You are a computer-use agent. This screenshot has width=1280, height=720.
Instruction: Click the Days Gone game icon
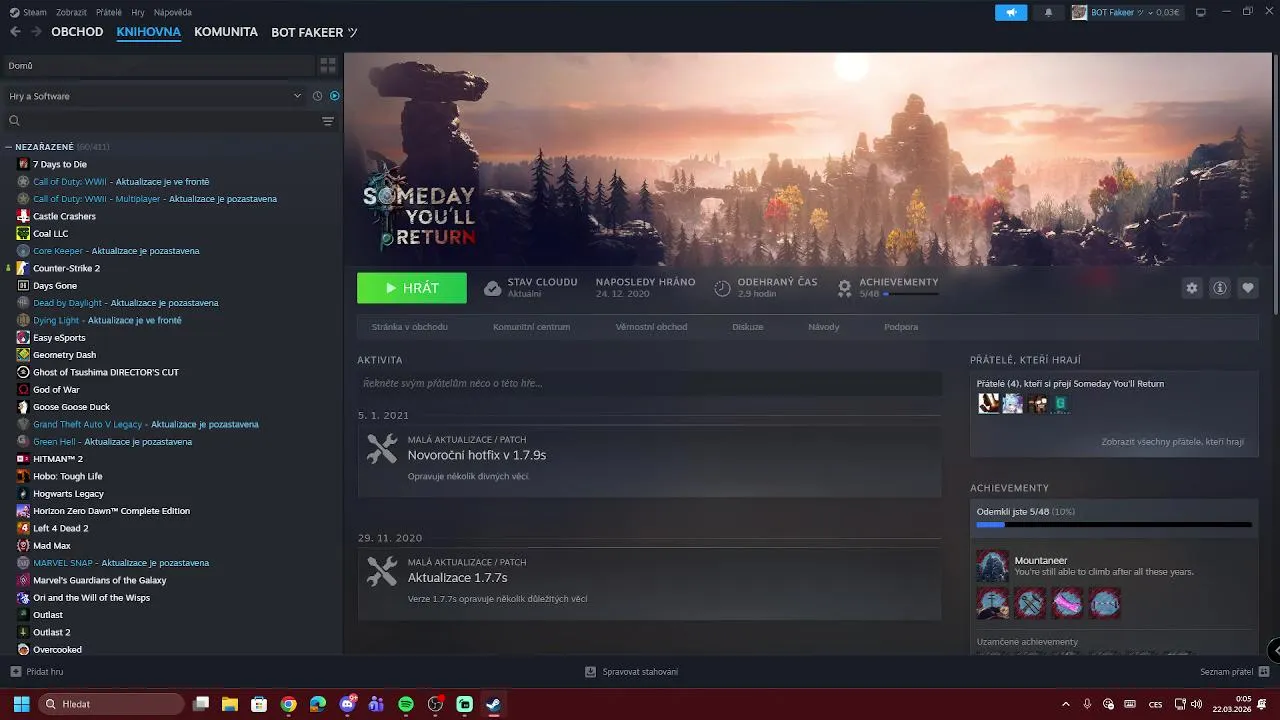click(23, 285)
